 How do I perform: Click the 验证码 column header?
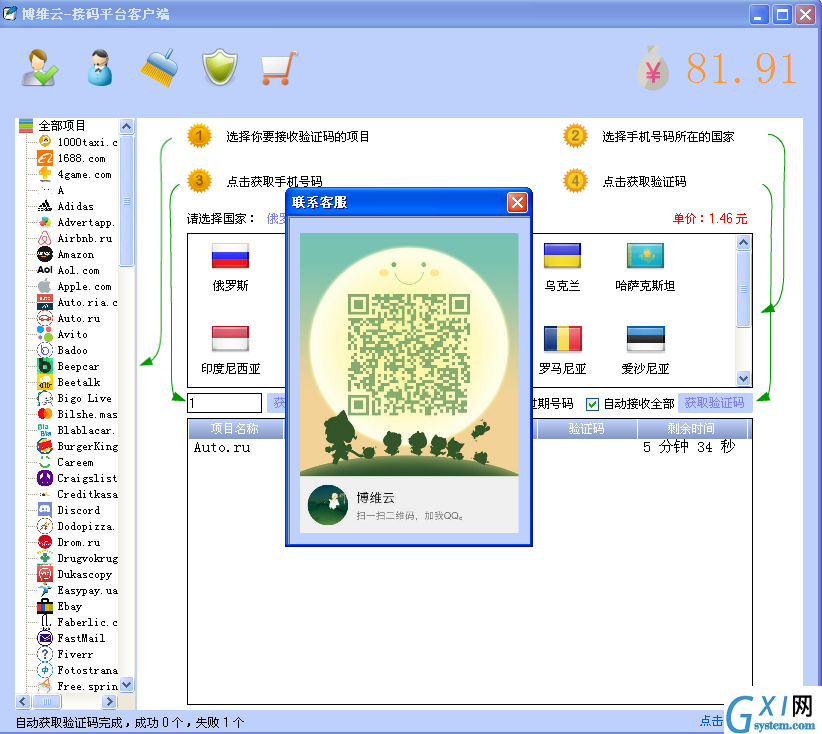coord(587,429)
